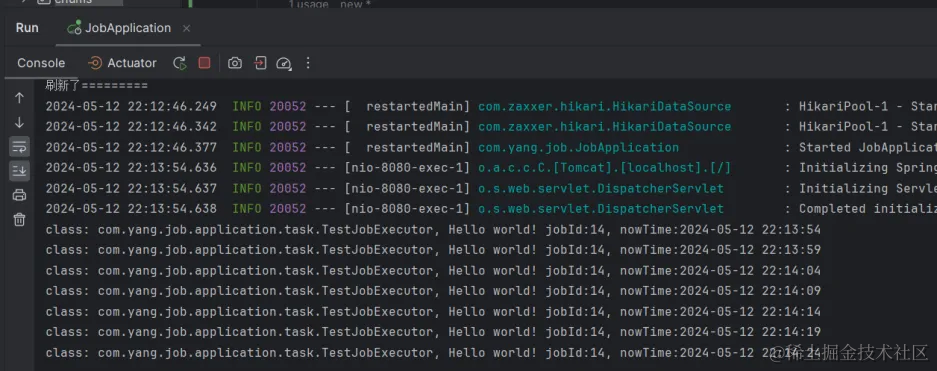Toggle Scroll to End in console

coord(19,171)
